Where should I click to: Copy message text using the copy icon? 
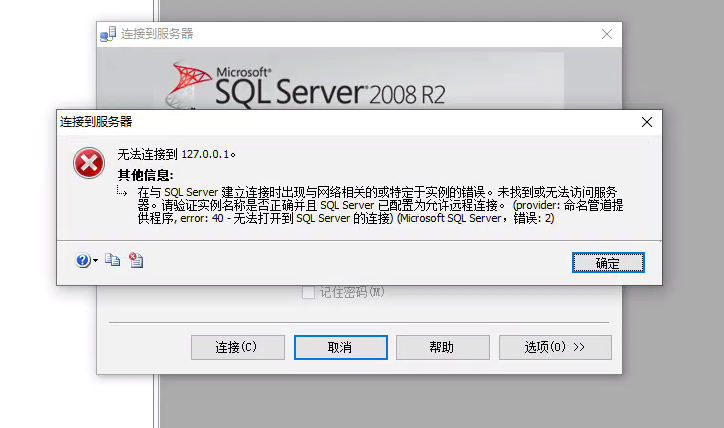click(x=112, y=260)
